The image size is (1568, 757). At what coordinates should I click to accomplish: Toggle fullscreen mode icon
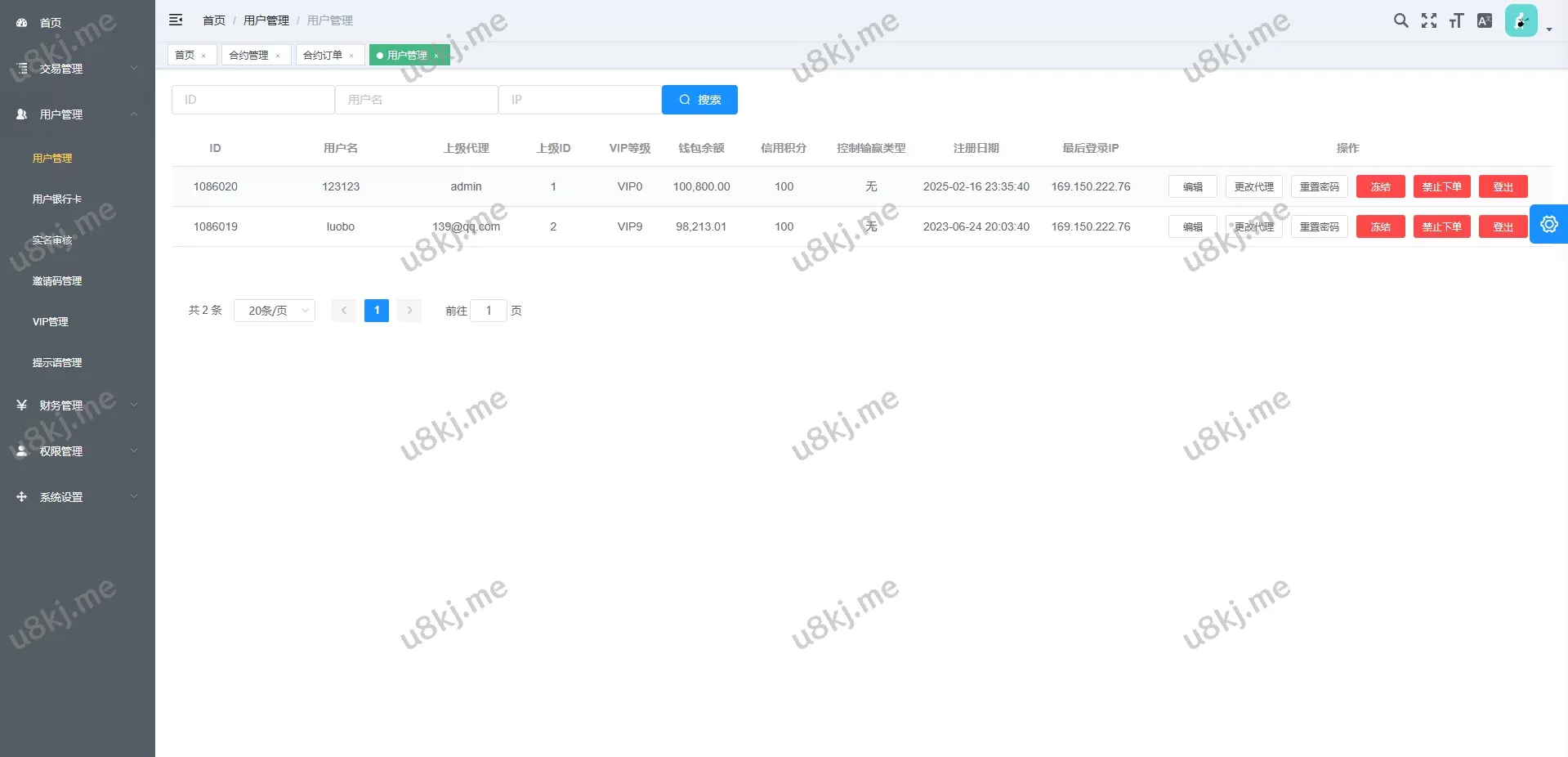coord(1428,20)
